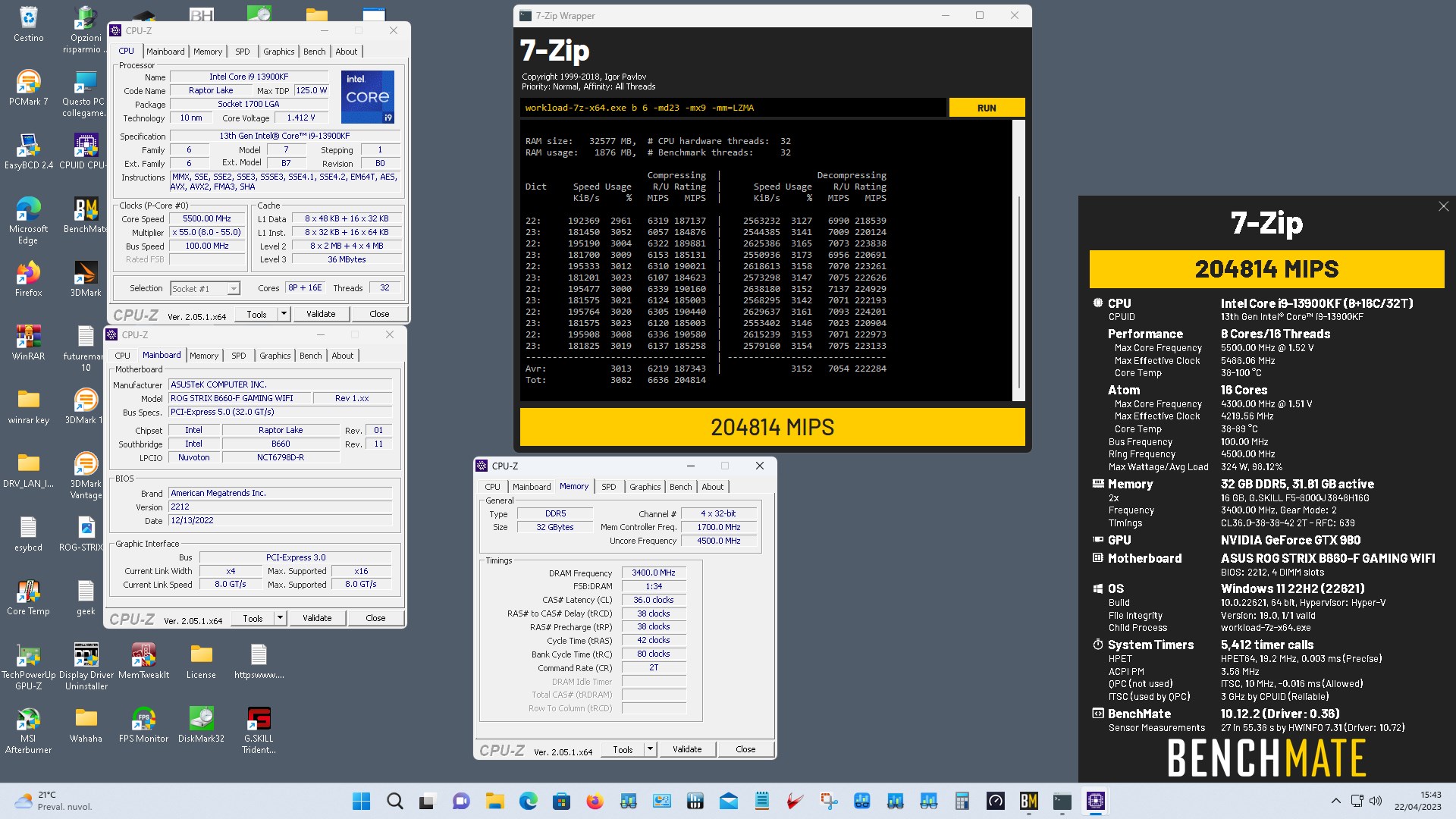Viewport: 1456px width, 819px height.
Task: Click BIOS Version value 2212
Action: [x=280, y=507]
